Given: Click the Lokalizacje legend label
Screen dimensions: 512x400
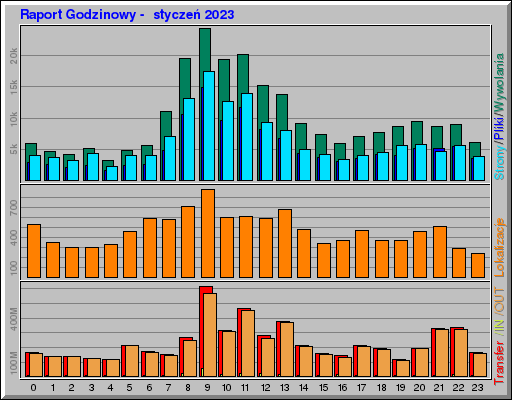Looking at the screenshot, I should coord(499,247).
